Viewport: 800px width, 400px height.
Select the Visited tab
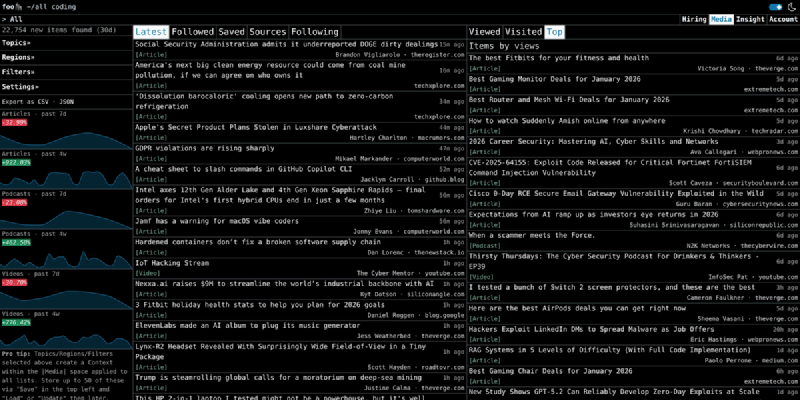[523, 32]
